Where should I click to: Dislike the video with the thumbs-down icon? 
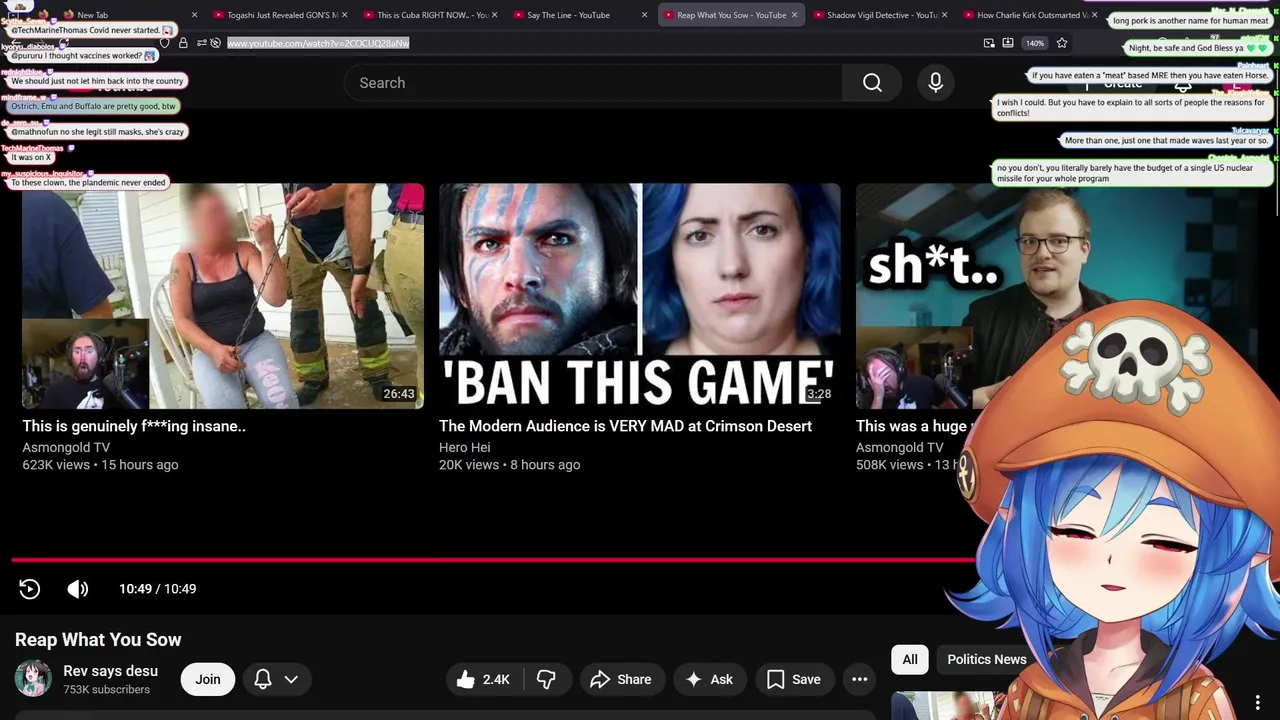(546, 679)
